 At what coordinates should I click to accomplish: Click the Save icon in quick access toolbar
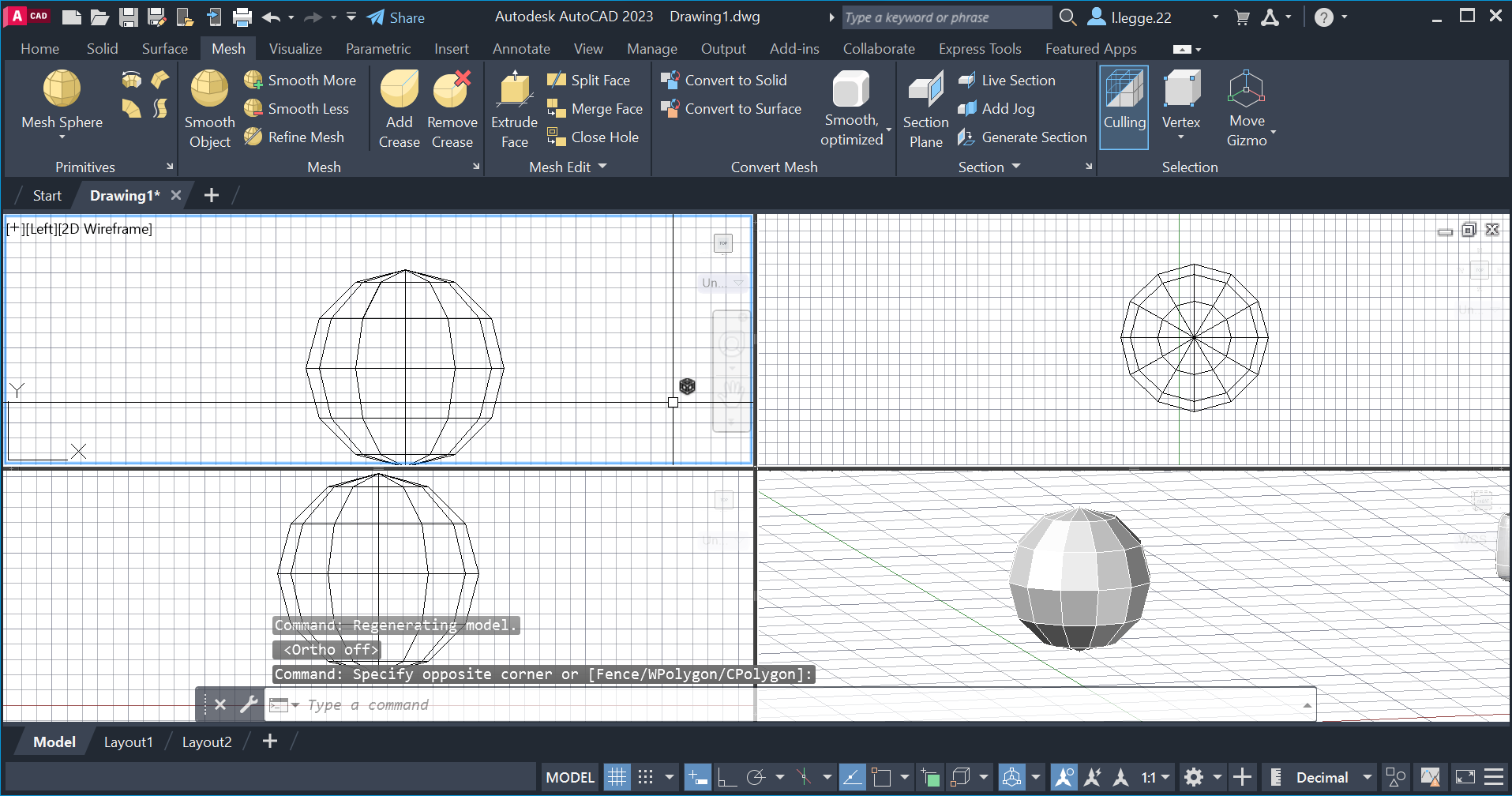129,17
